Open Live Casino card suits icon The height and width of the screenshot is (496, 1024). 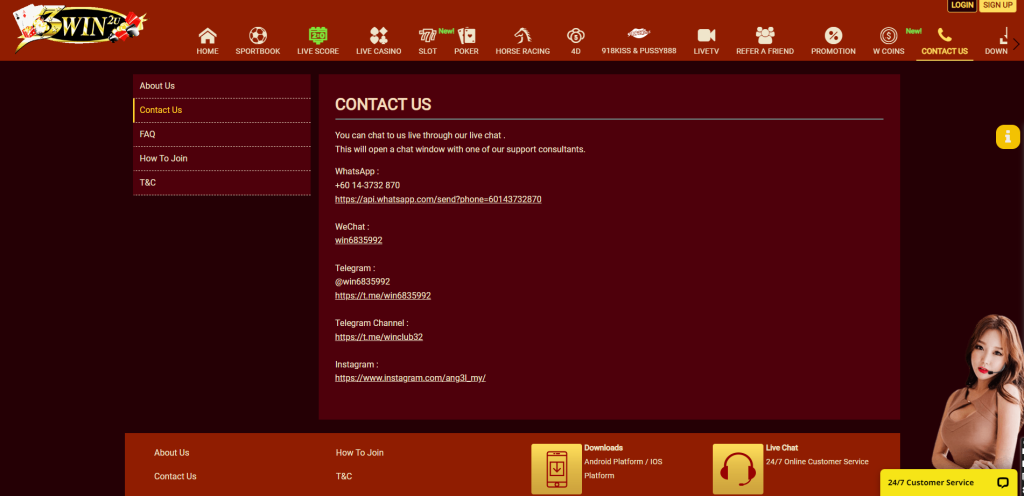(379, 35)
